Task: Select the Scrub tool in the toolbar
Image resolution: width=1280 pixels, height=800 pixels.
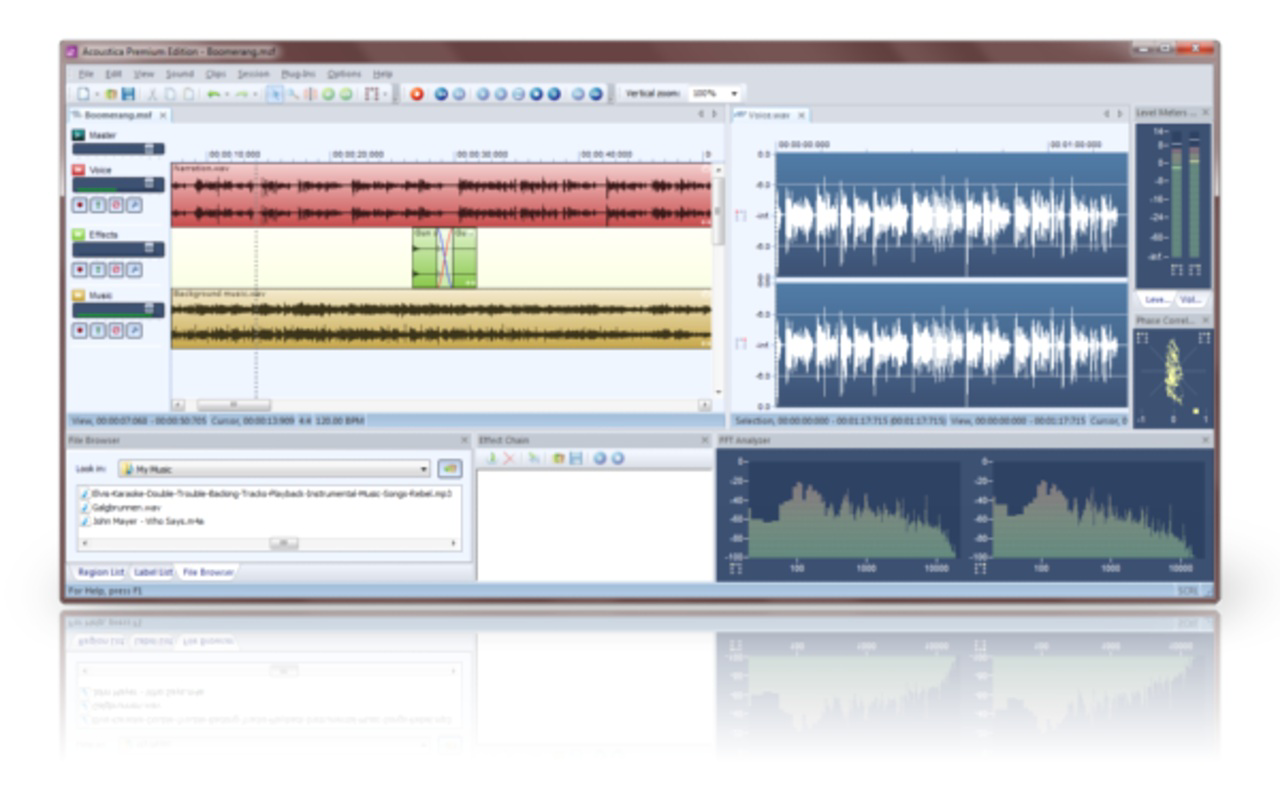Action: pos(292,94)
